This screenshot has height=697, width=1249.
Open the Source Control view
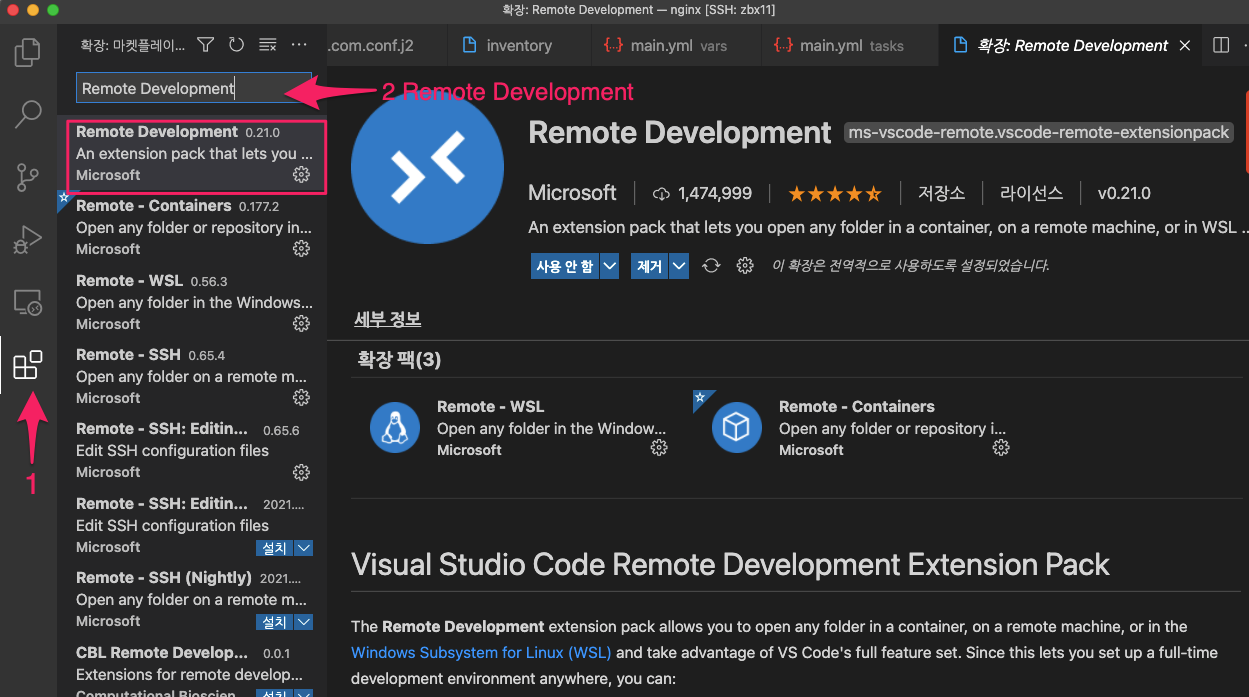point(28,177)
